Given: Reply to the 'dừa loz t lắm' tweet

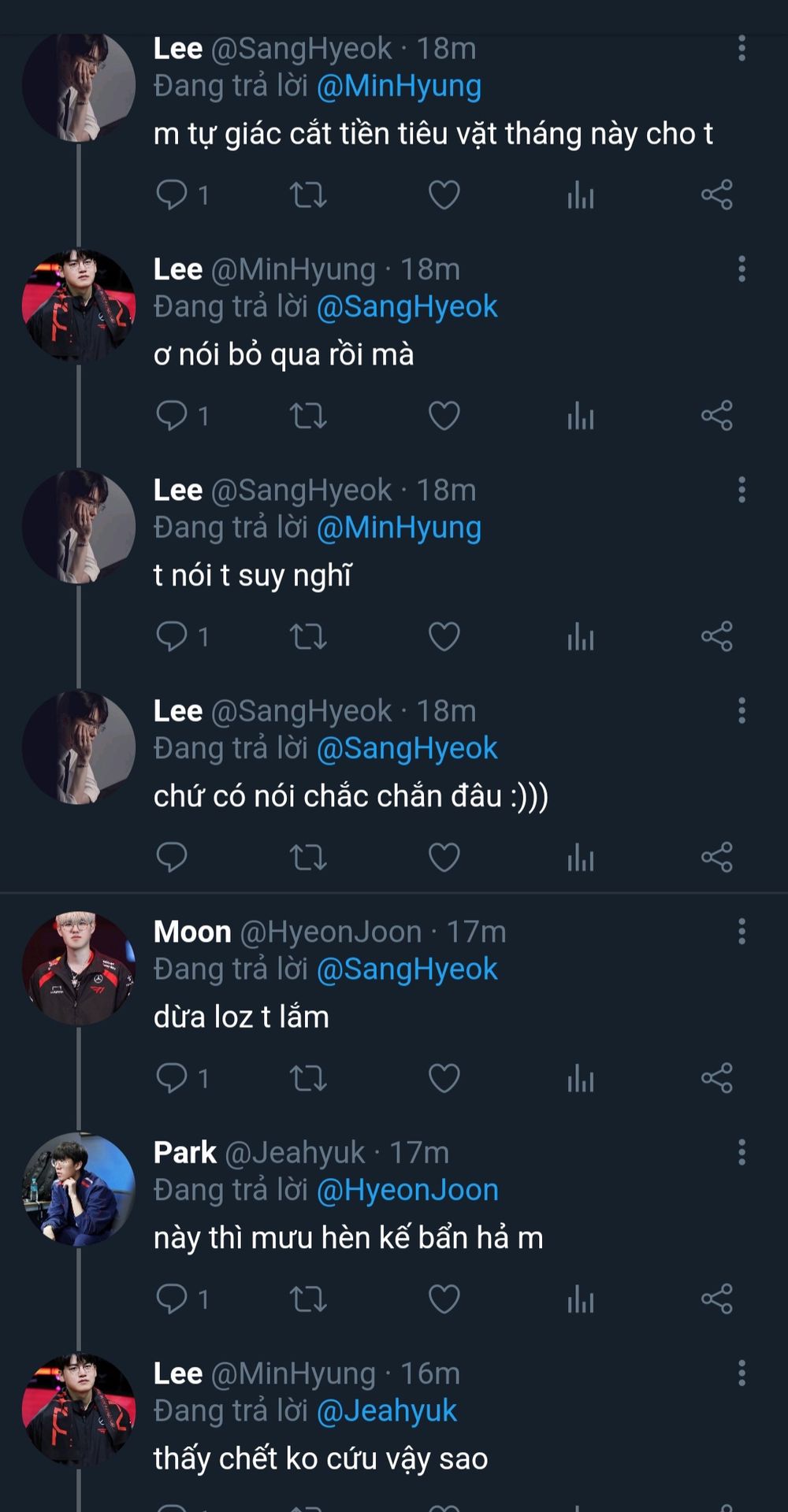Looking at the screenshot, I should 172,1078.
